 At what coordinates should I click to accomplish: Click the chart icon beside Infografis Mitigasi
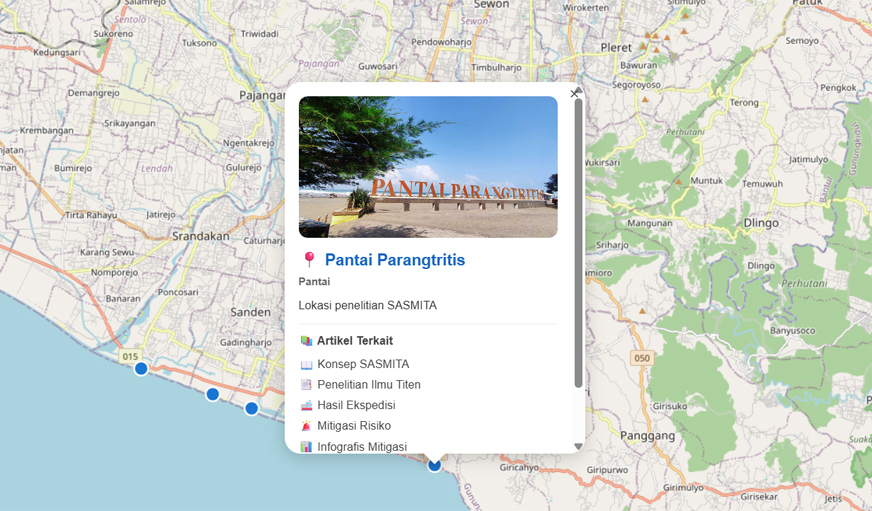tap(306, 446)
